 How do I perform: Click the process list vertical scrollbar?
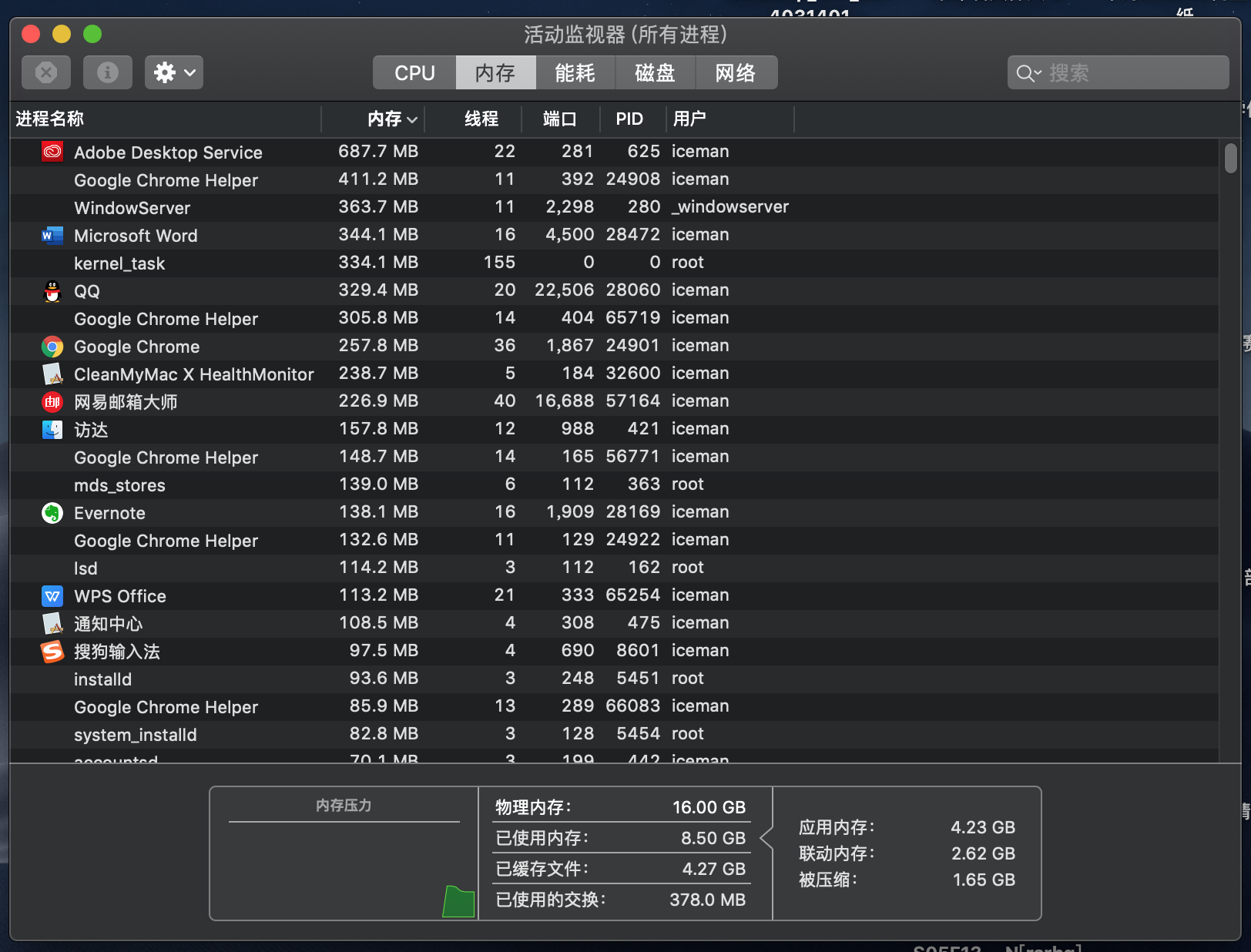pyautogui.click(x=1230, y=159)
